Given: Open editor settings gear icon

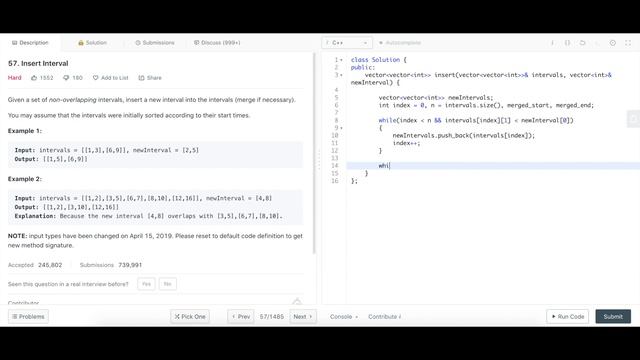Looking at the screenshot, I should 613,42.
